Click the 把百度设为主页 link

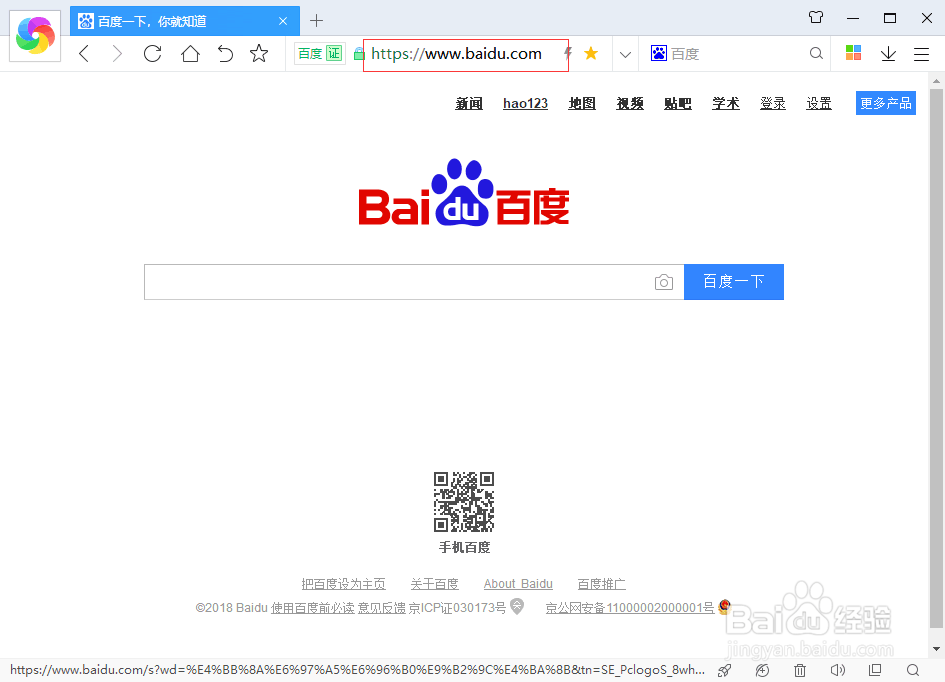click(344, 584)
